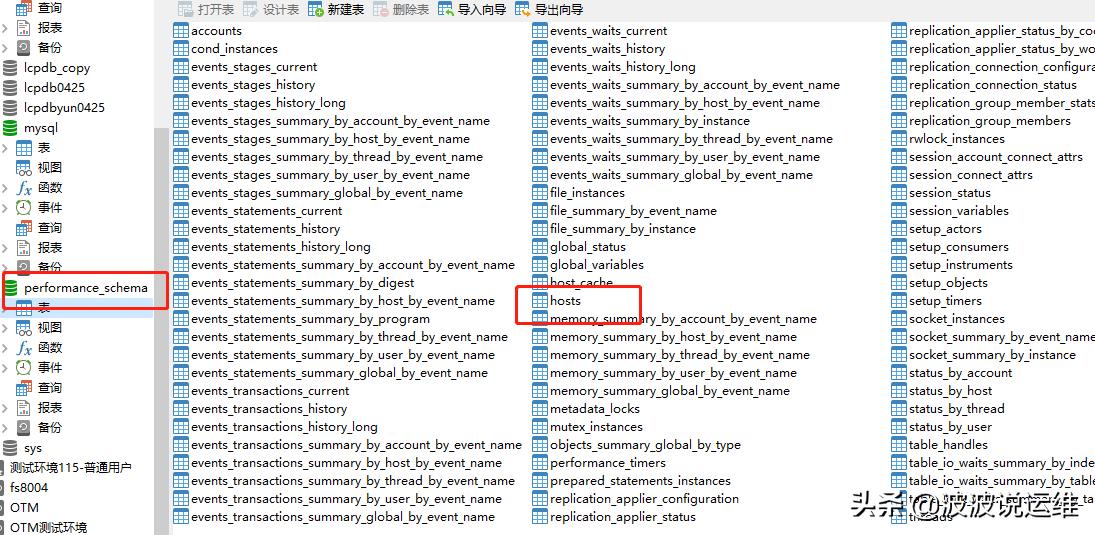
Task: Select the status_by_user table
Action: (x=950, y=427)
